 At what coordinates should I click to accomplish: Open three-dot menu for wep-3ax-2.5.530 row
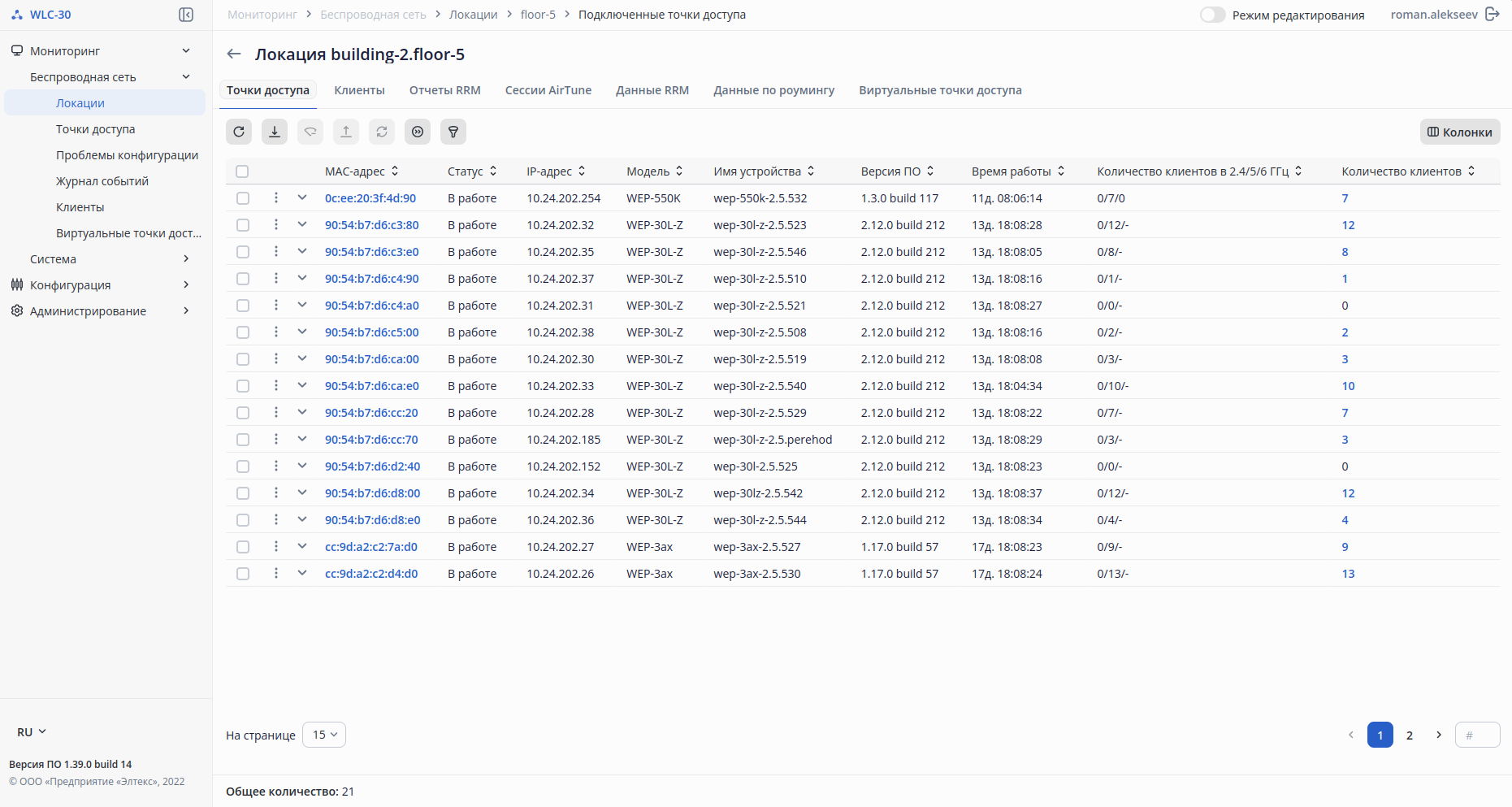click(276, 573)
